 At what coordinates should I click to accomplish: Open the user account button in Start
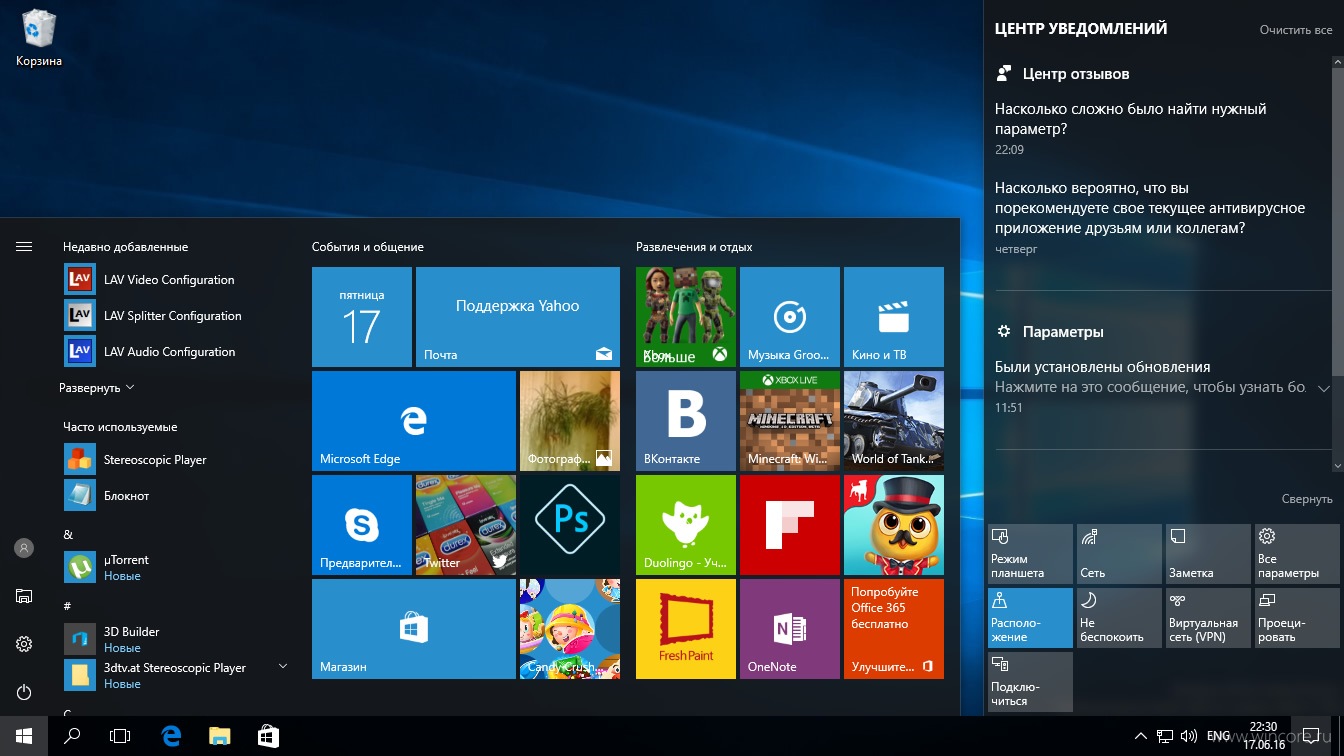[24, 548]
